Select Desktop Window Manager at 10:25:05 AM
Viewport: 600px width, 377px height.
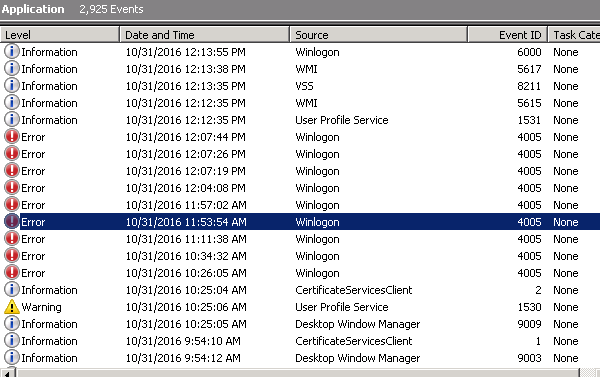click(x=357, y=324)
